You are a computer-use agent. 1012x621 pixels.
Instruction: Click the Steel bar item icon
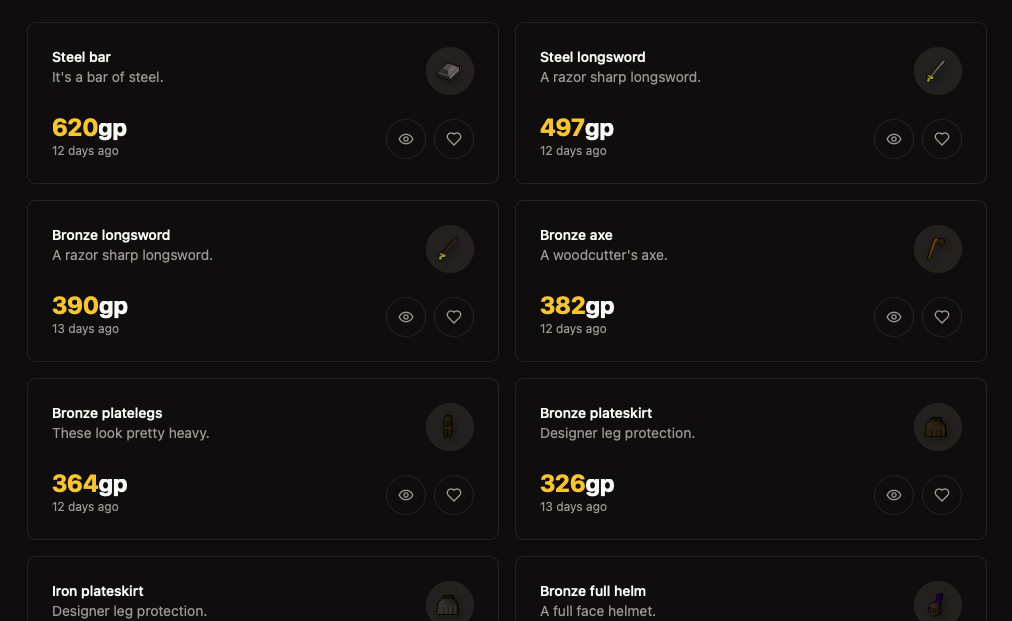tap(449, 70)
